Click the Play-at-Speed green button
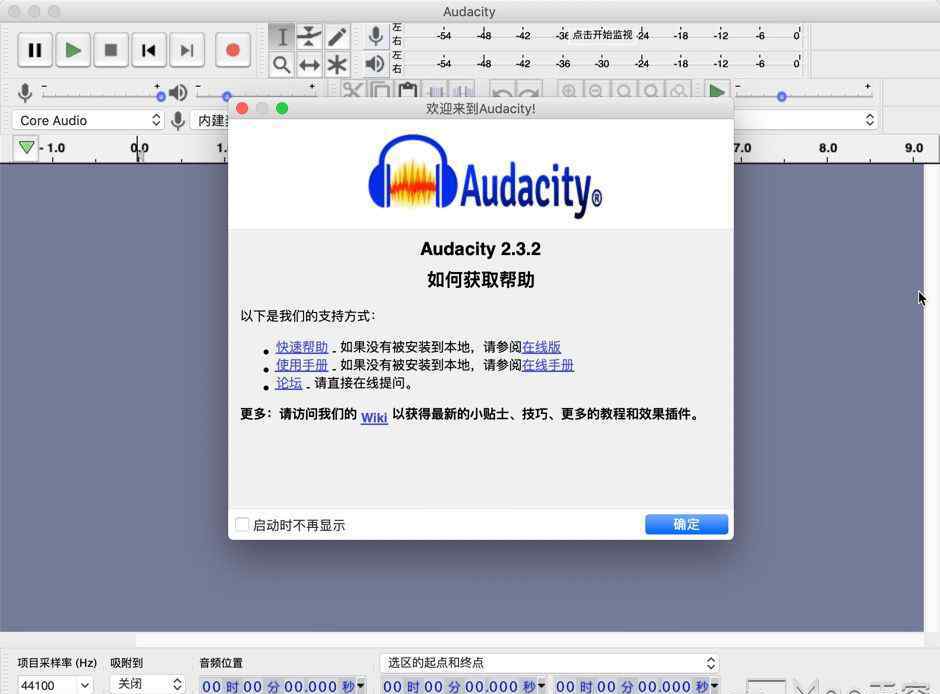 click(x=716, y=91)
